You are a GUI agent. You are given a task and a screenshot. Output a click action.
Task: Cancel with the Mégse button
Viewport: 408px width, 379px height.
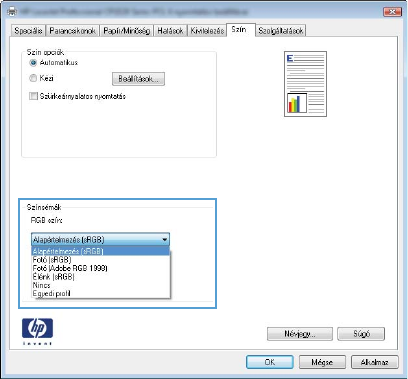(x=322, y=362)
